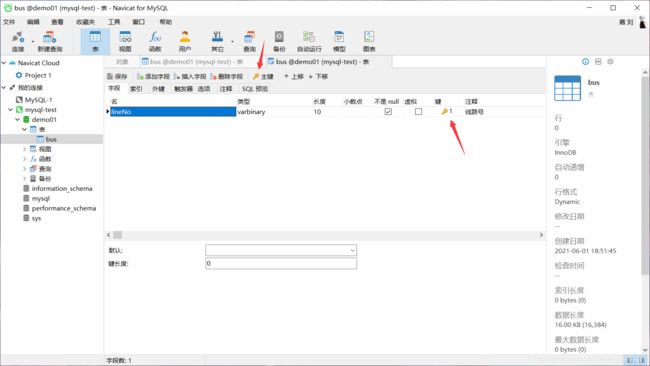The height and width of the screenshot is (366, 650).
Task: Collapse the Navicat Cloud tree node
Action: 4,63
